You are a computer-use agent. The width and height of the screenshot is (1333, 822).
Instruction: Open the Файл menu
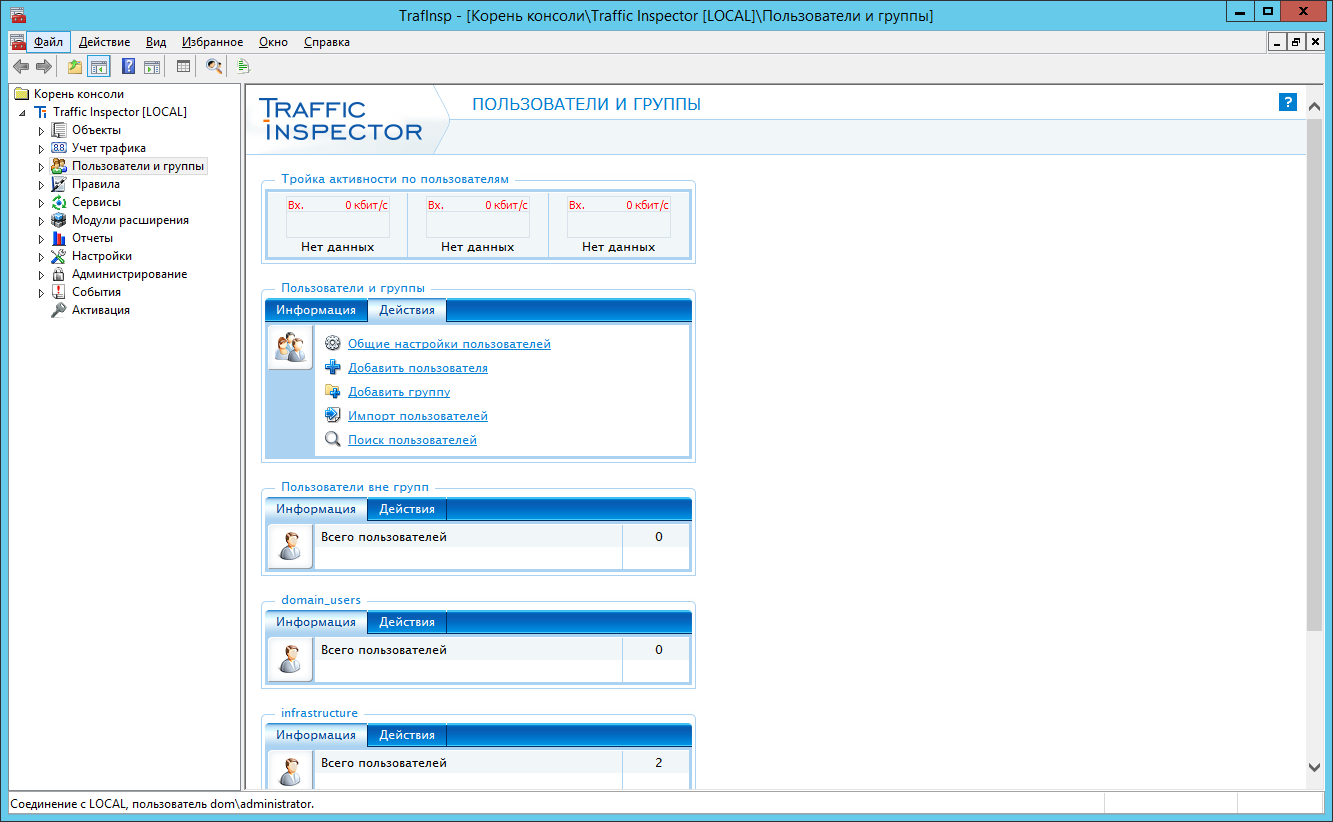48,42
